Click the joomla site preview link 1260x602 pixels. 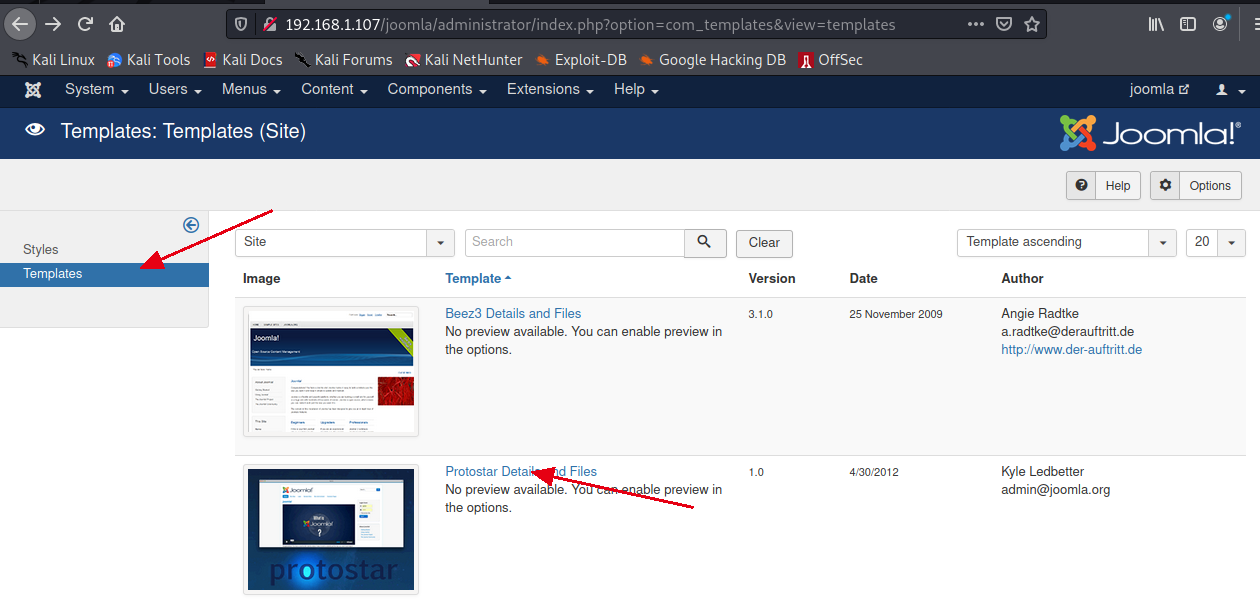tap(1160, 89)
